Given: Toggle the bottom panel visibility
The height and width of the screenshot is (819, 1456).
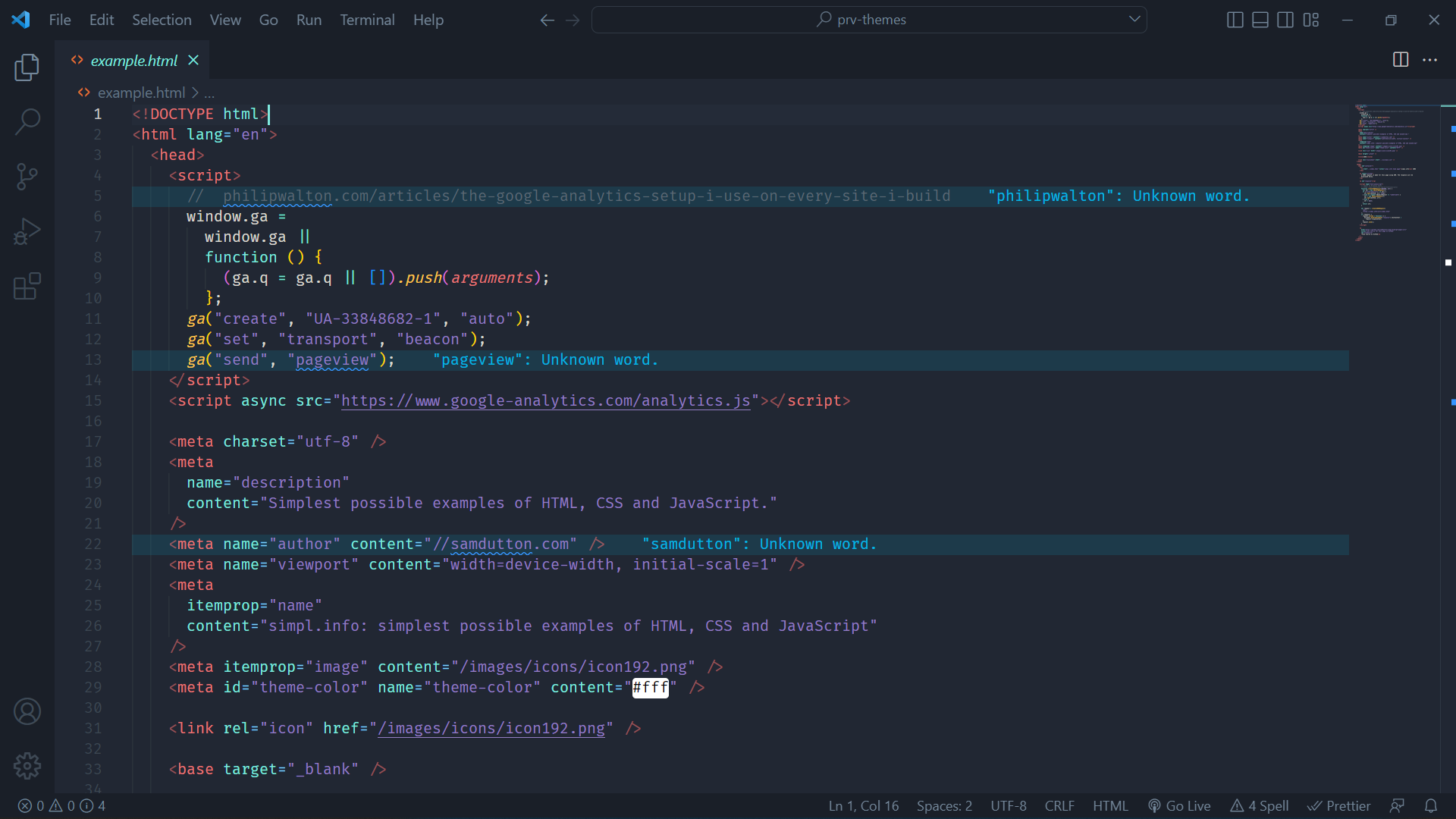Looking at the screenshot, I should pyautogui.click(x=1260, y=20).
